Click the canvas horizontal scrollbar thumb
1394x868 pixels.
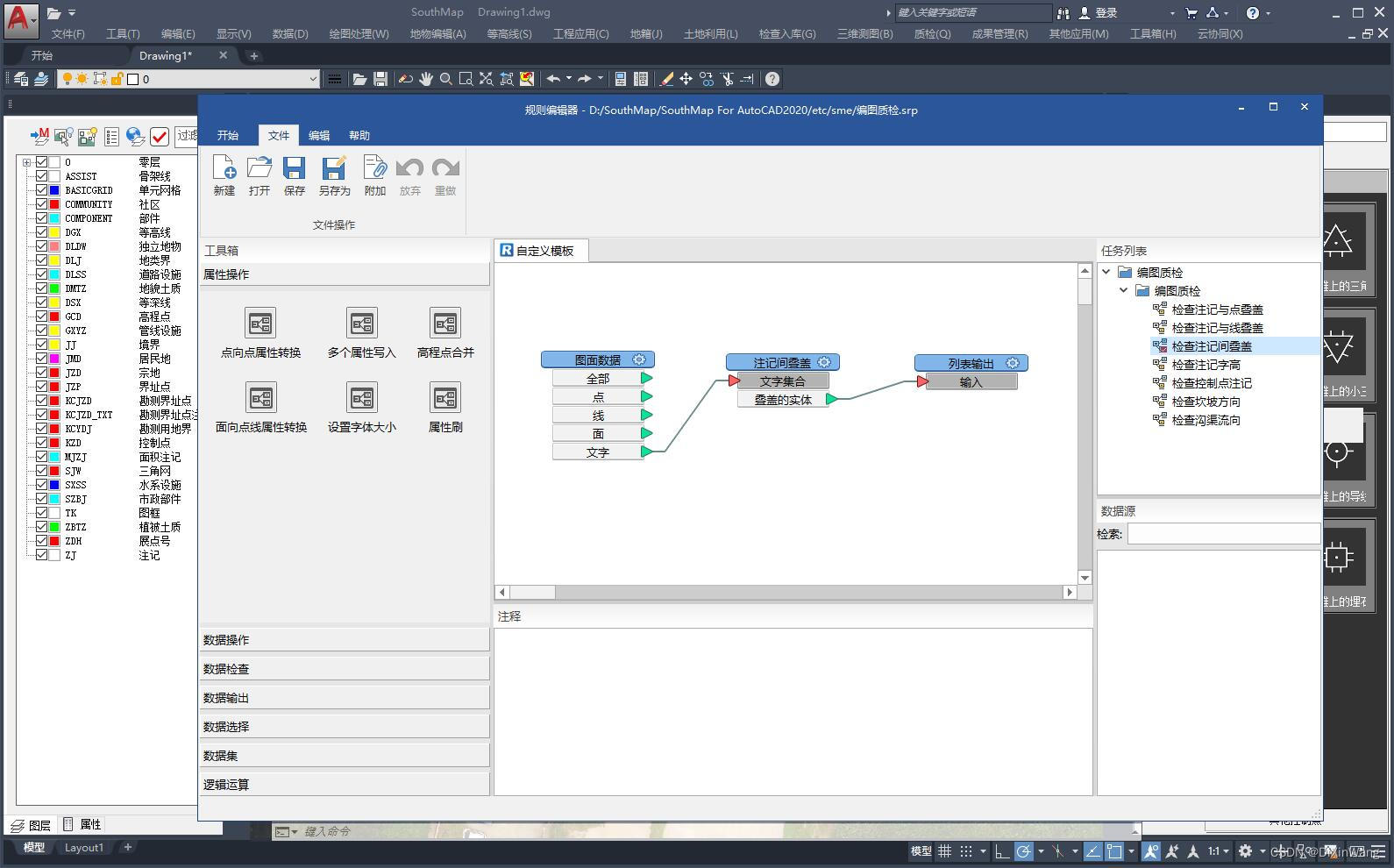click(x=533, y=592)
